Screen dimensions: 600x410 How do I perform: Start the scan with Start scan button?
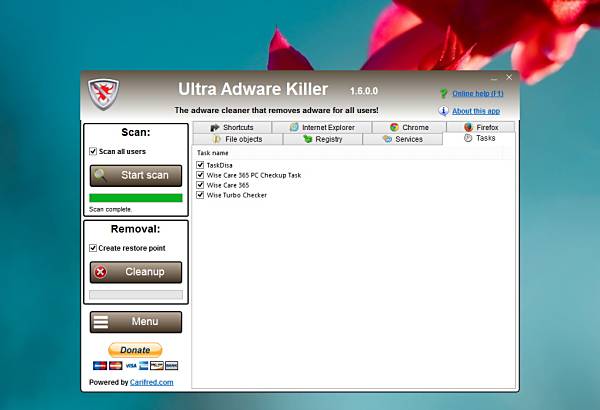pyautogui.click(x=136, y=176)
